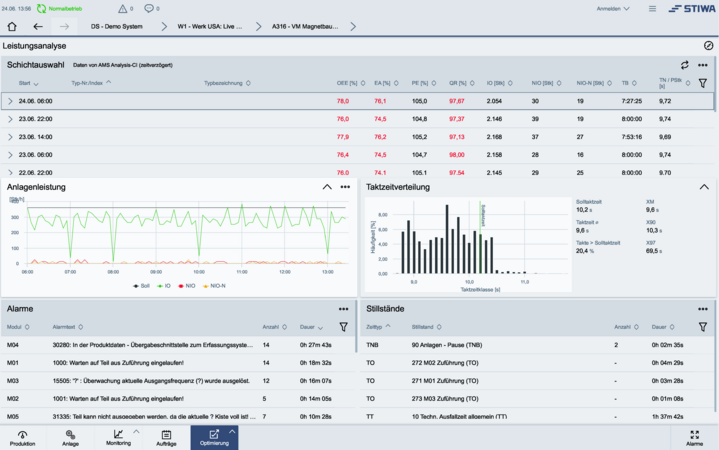The width and height of the screenshot is (719, 450).
Task: Collapse the Taktzeitverteilung panel
Action: [x=704, y=187]
